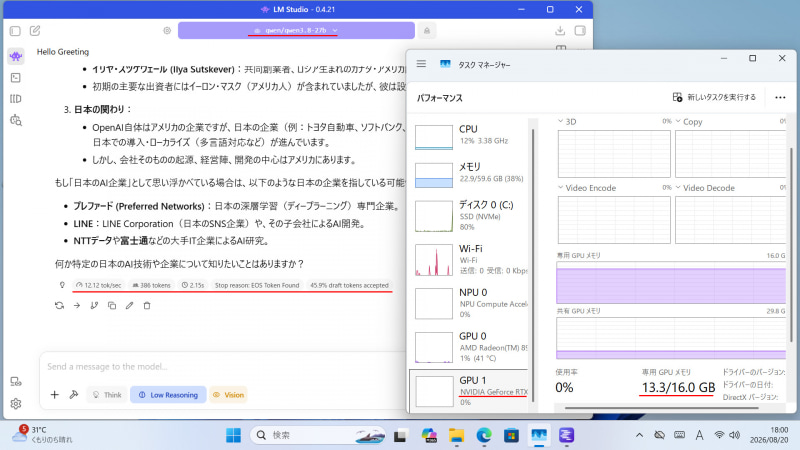Select CPU in Task Manager performance list
800x450 pixels.
(469, 136)
